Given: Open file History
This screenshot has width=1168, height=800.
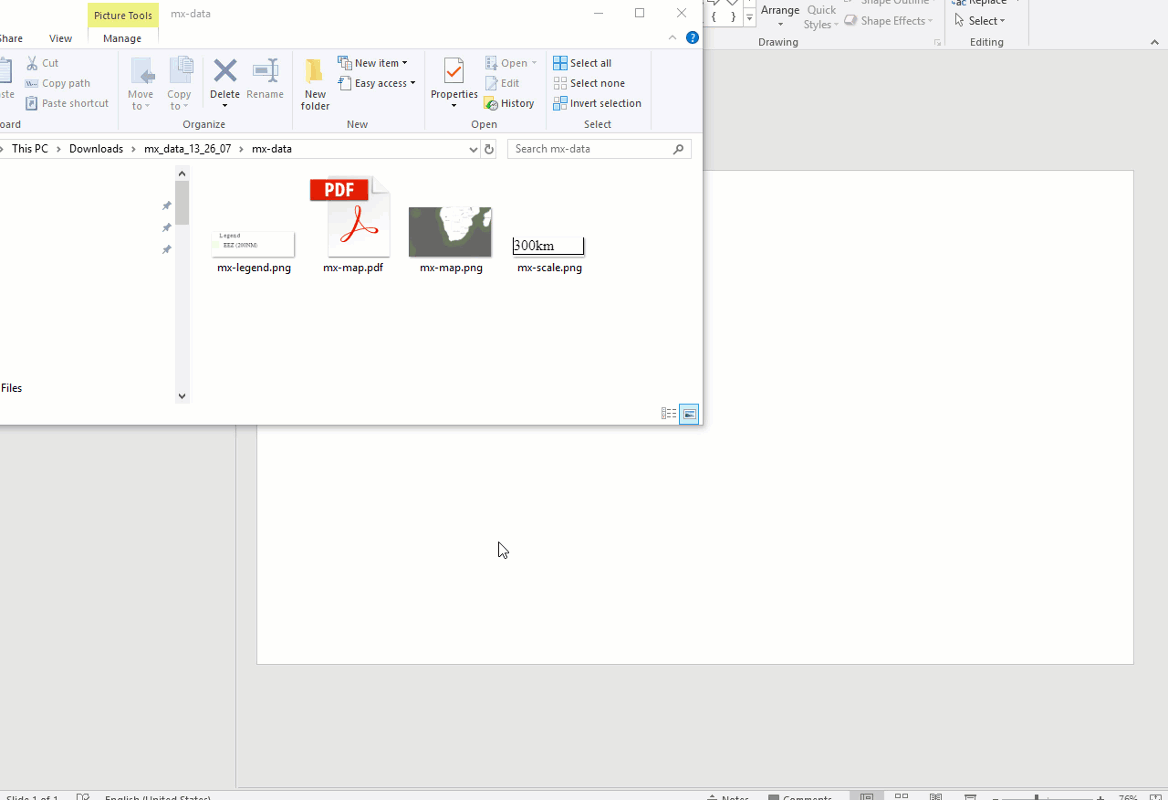Looking at the screenshot, I should [510, 104].
